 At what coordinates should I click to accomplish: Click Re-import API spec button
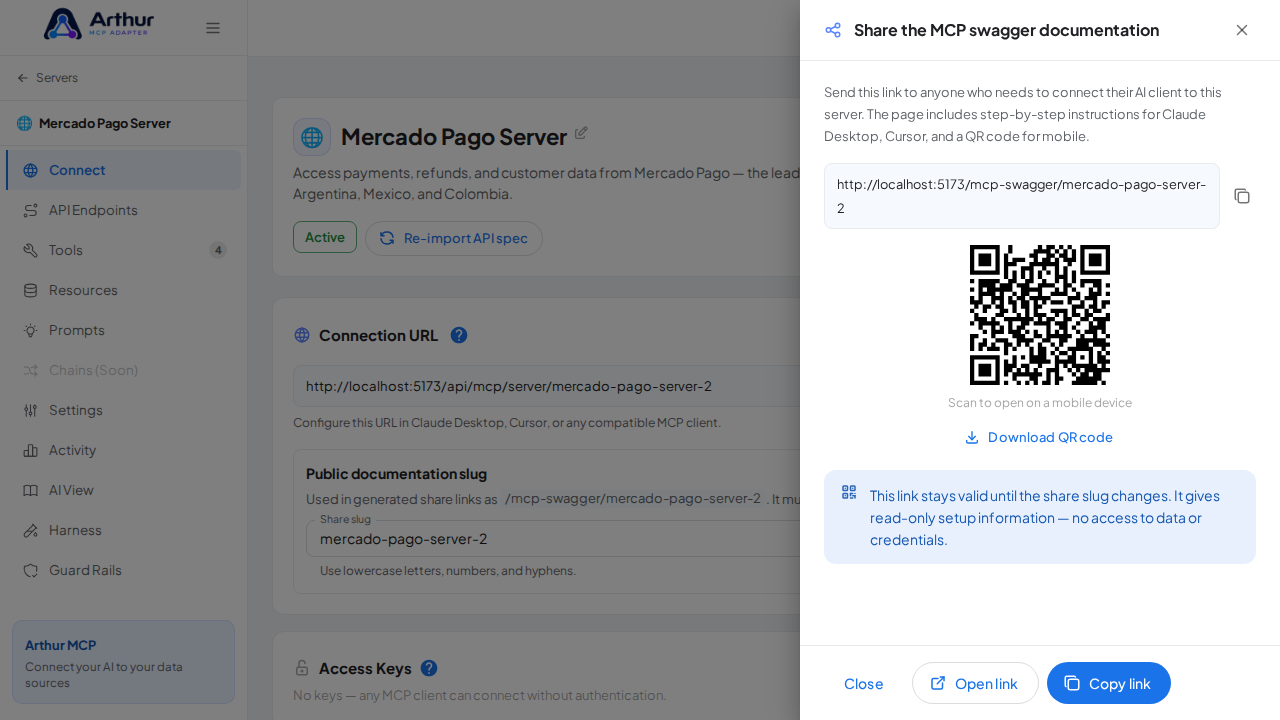pyautogui.click(x=454, y=238)
